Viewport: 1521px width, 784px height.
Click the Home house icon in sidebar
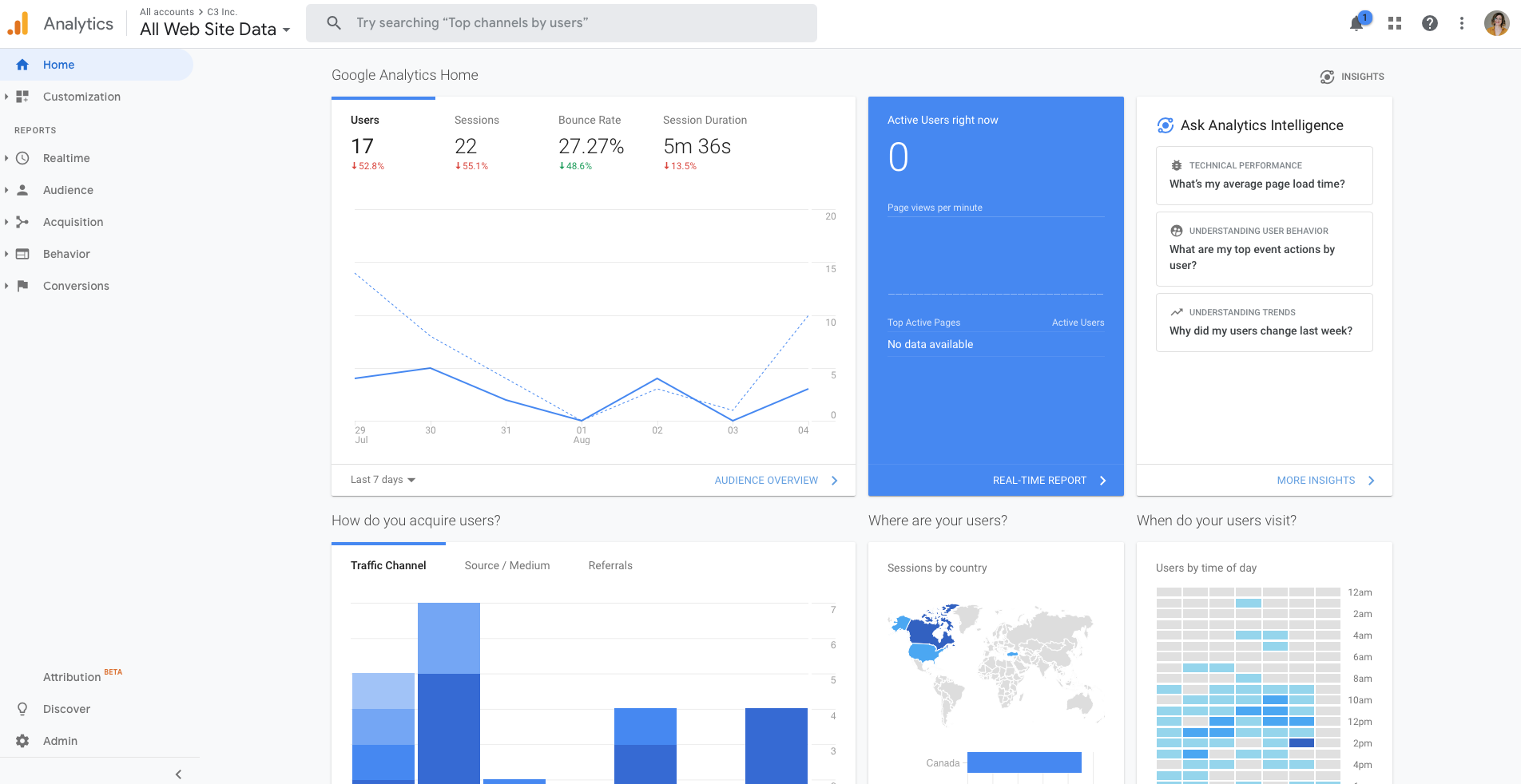point(22,65)
